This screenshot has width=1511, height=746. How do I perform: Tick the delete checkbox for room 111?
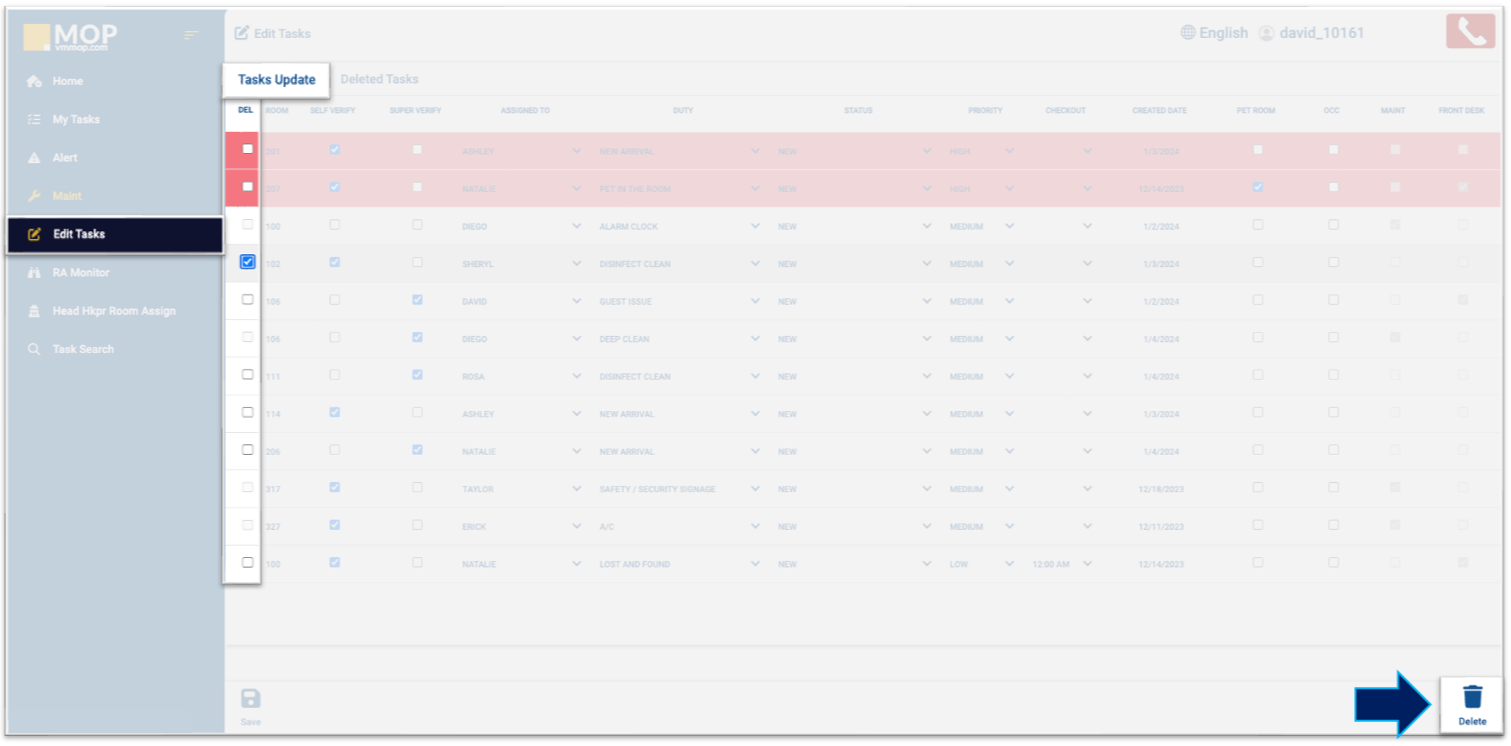pyautogui.click(x=248, y=375)
